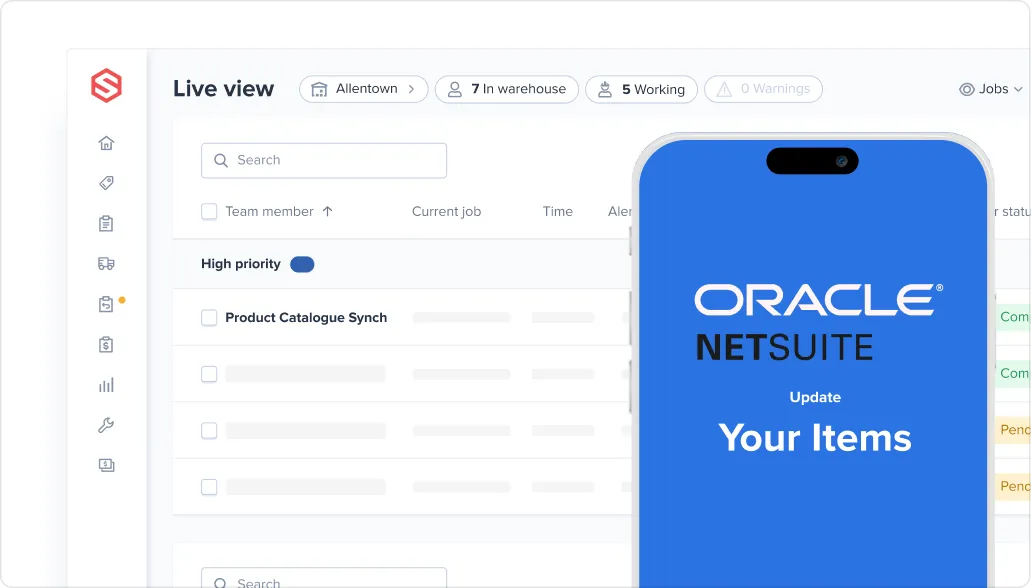Open the Jobs dropdown
The image size is (1031, 588).
pyautogui.click(x=989, y=89)
